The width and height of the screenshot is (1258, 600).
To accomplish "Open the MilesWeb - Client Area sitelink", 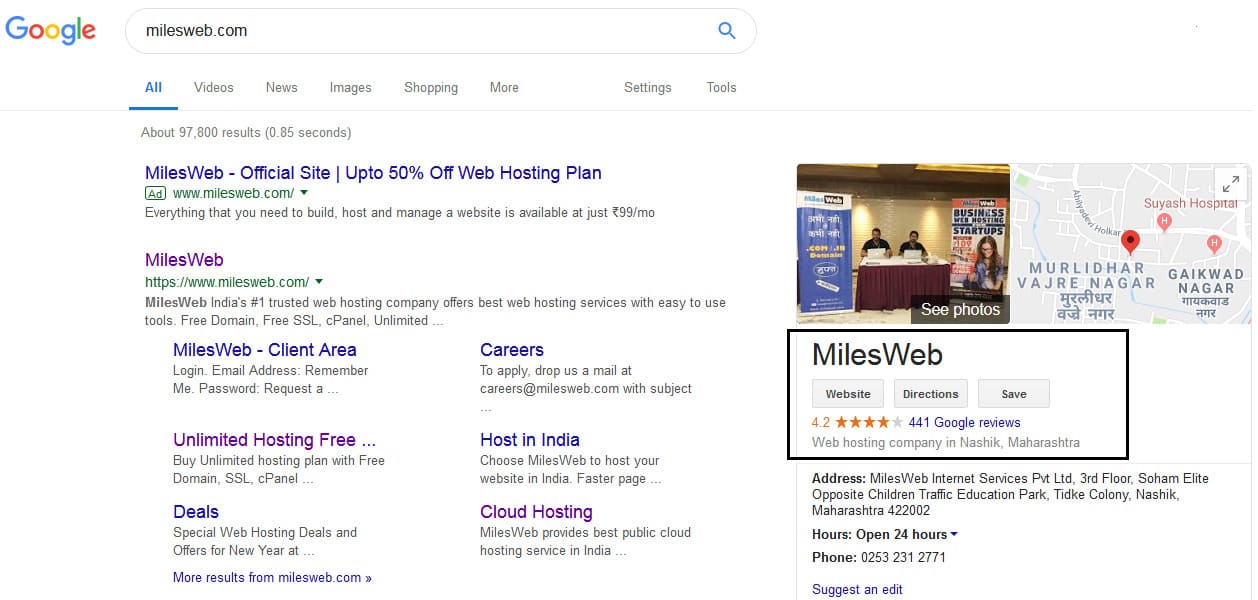I will 265,350.
